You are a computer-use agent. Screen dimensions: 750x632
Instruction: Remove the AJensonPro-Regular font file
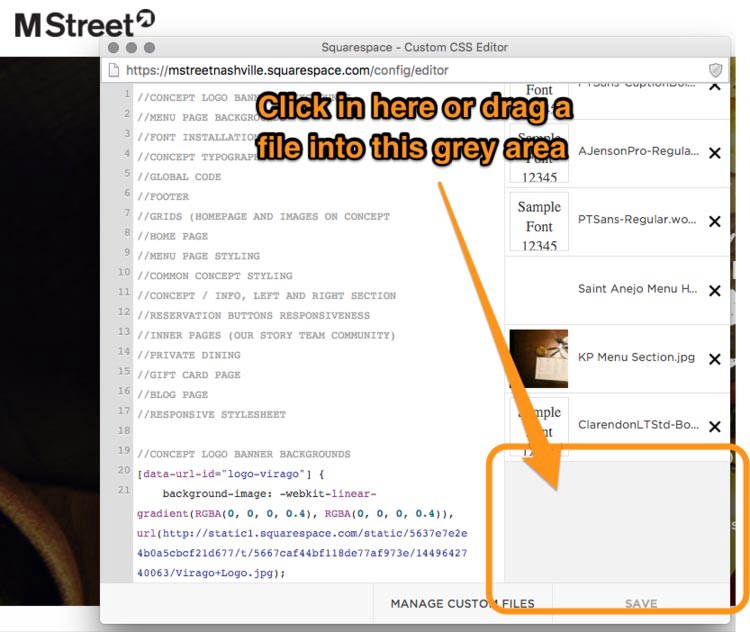[715, 153]
